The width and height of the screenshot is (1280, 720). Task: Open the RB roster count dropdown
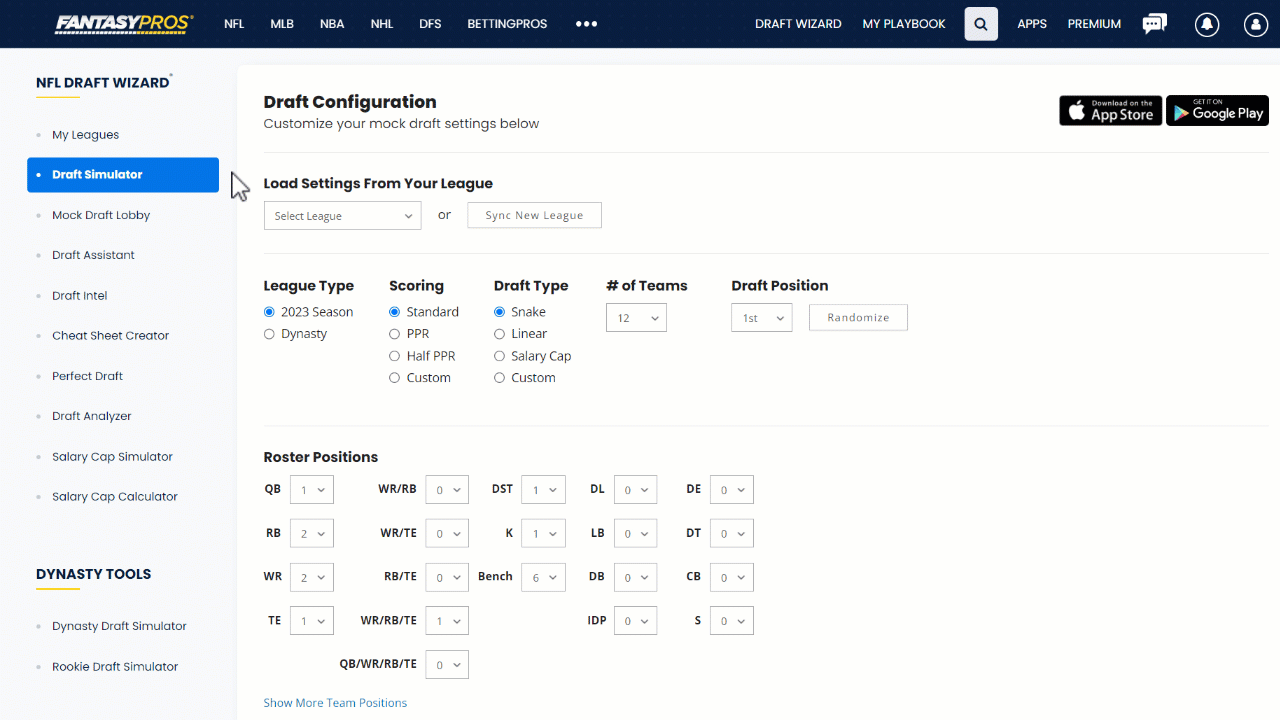(x=312, y=534)
